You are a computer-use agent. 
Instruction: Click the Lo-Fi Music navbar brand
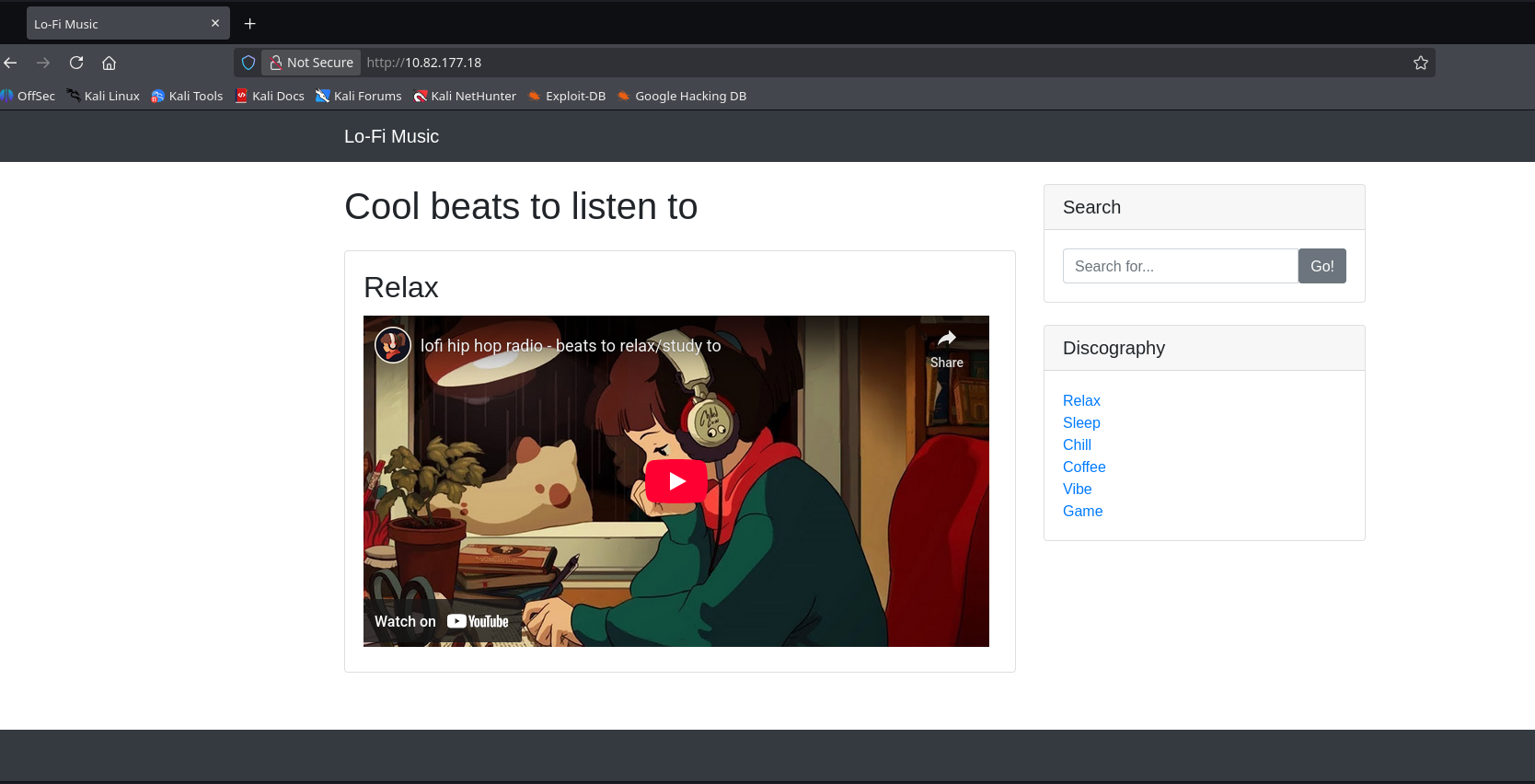[x=391, y=136]
